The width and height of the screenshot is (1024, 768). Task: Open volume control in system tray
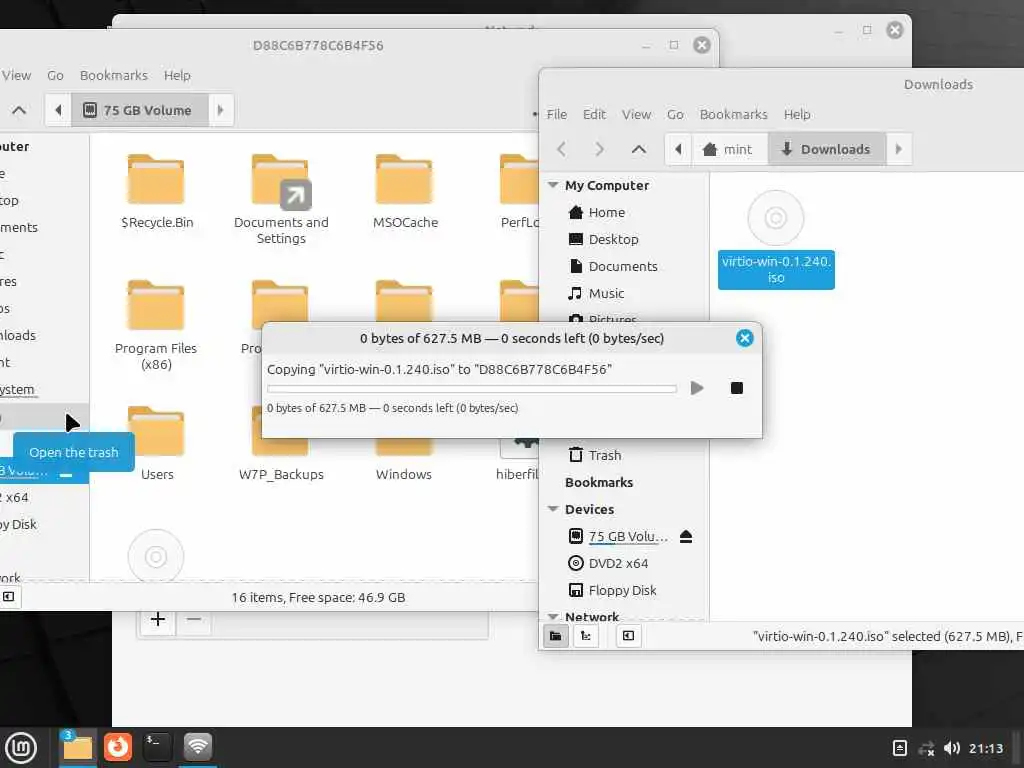point(952,748)
